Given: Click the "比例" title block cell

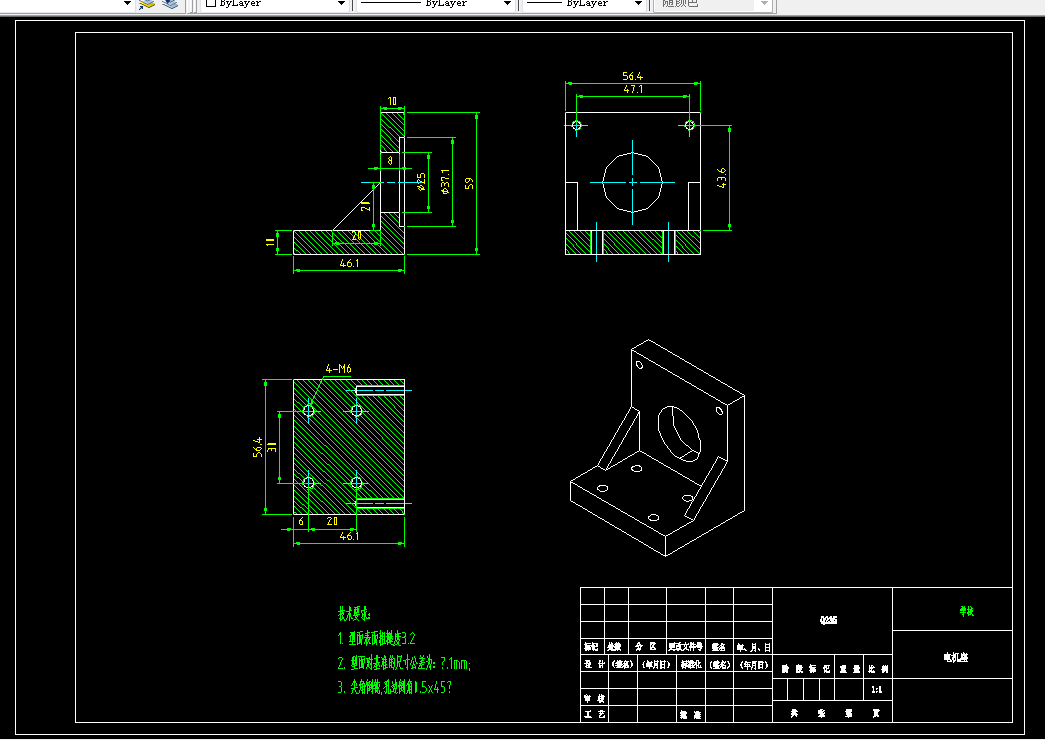Looking at the screenshot, I should [878, 669].
